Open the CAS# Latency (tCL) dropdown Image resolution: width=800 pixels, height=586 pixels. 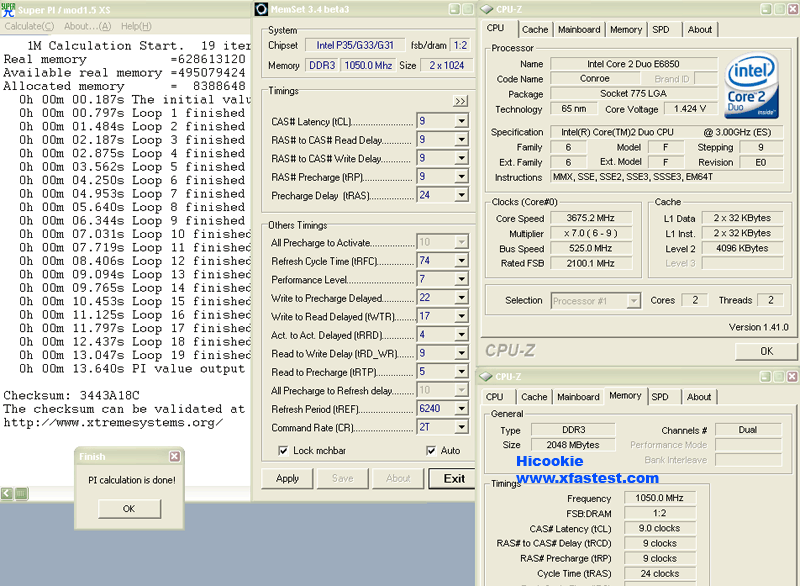461,121
